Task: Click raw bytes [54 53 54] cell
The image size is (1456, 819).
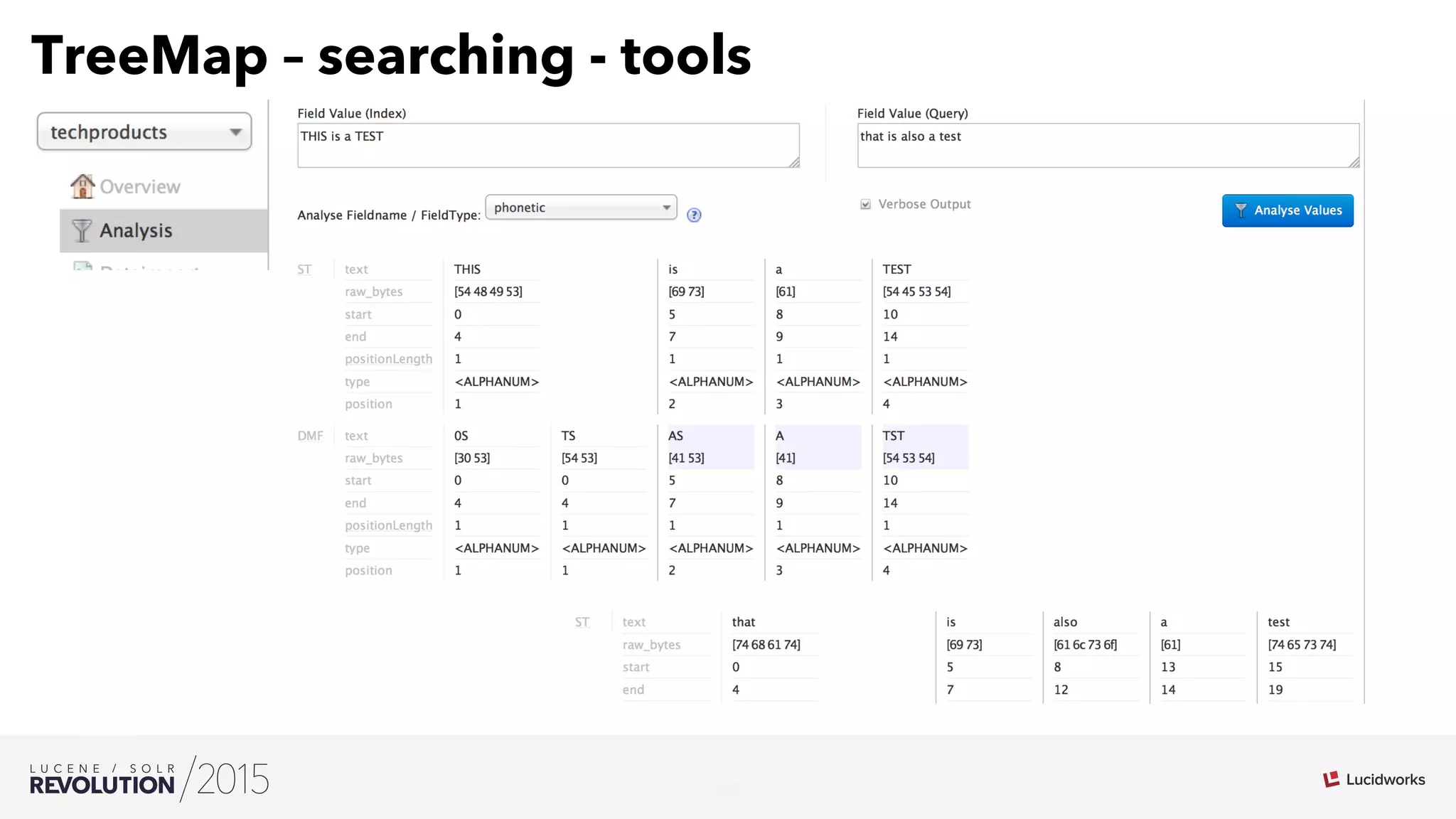Action: 909,458
